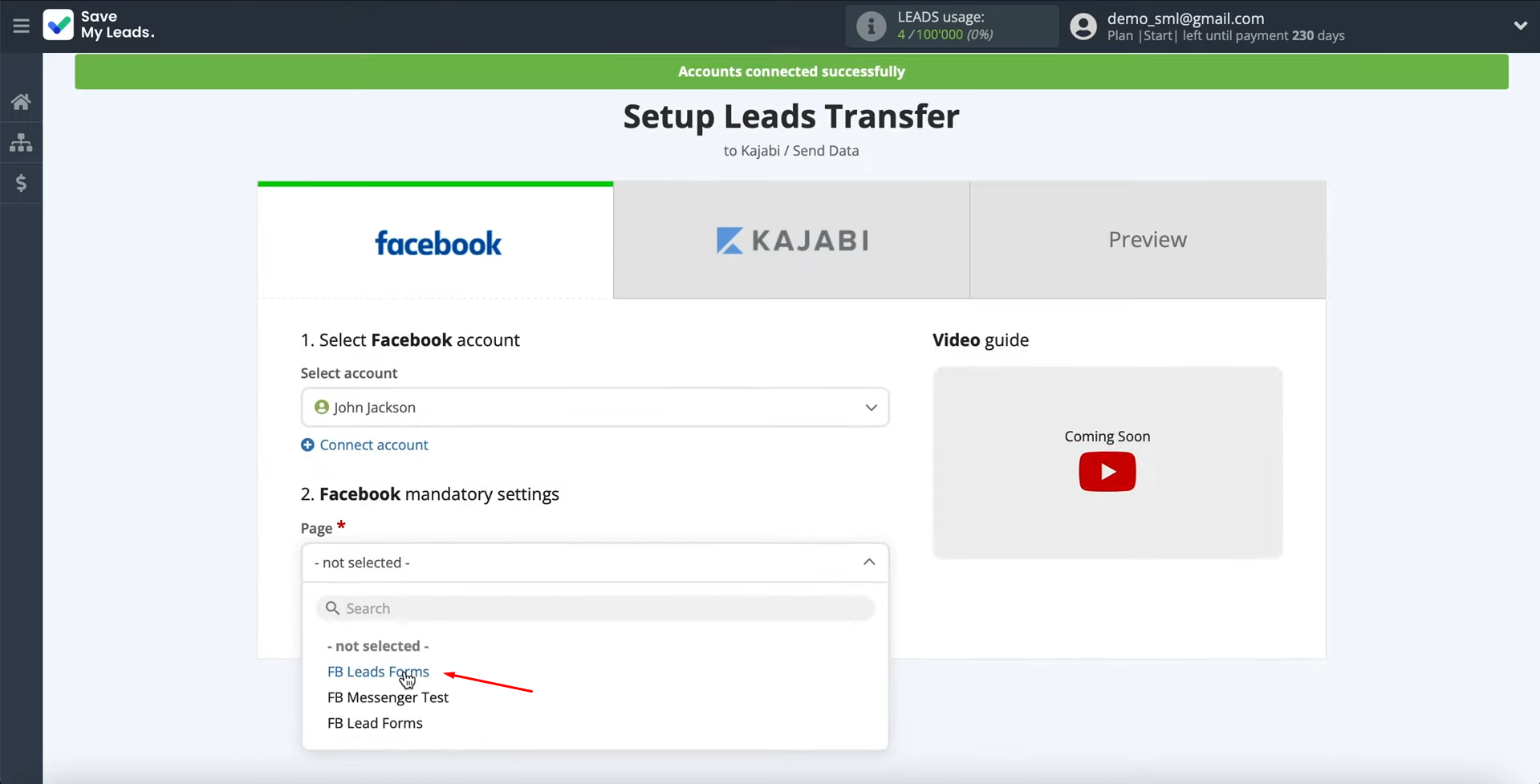
Task: Click the Connect account link
Action: (374, 445)
